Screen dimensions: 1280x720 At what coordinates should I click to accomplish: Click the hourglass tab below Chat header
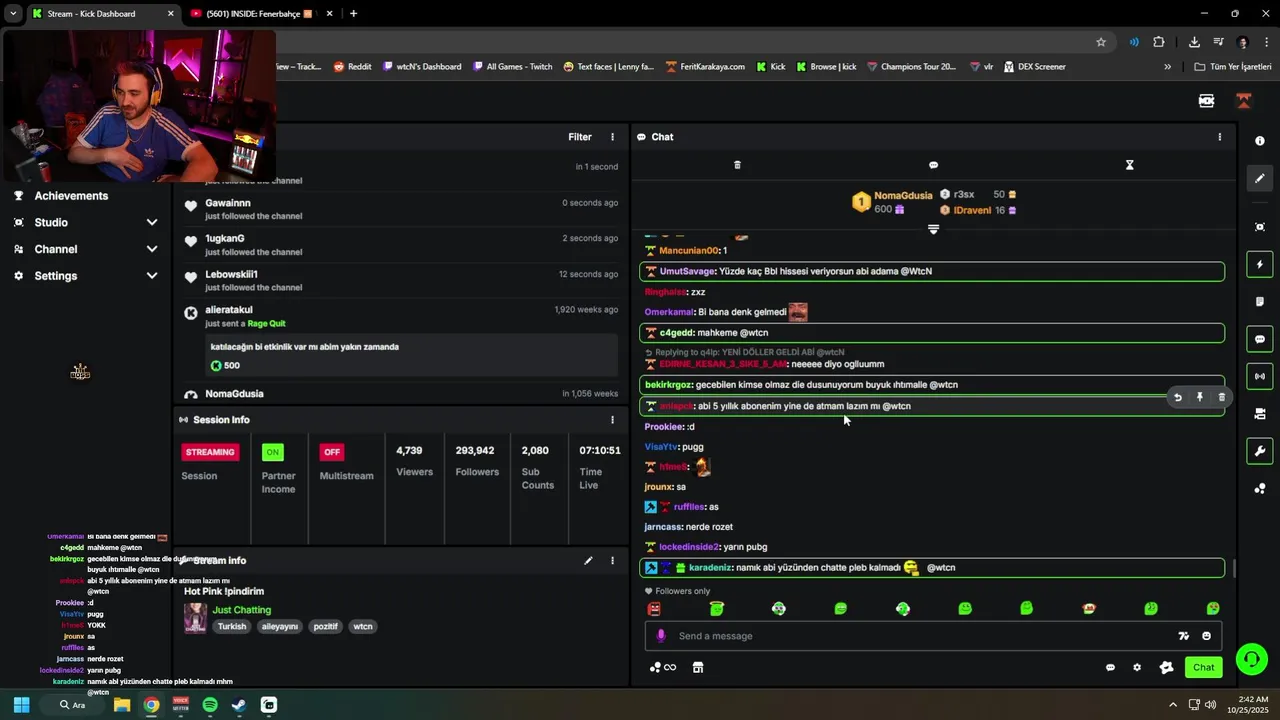pyautogui.click(x=1130, y=165)
